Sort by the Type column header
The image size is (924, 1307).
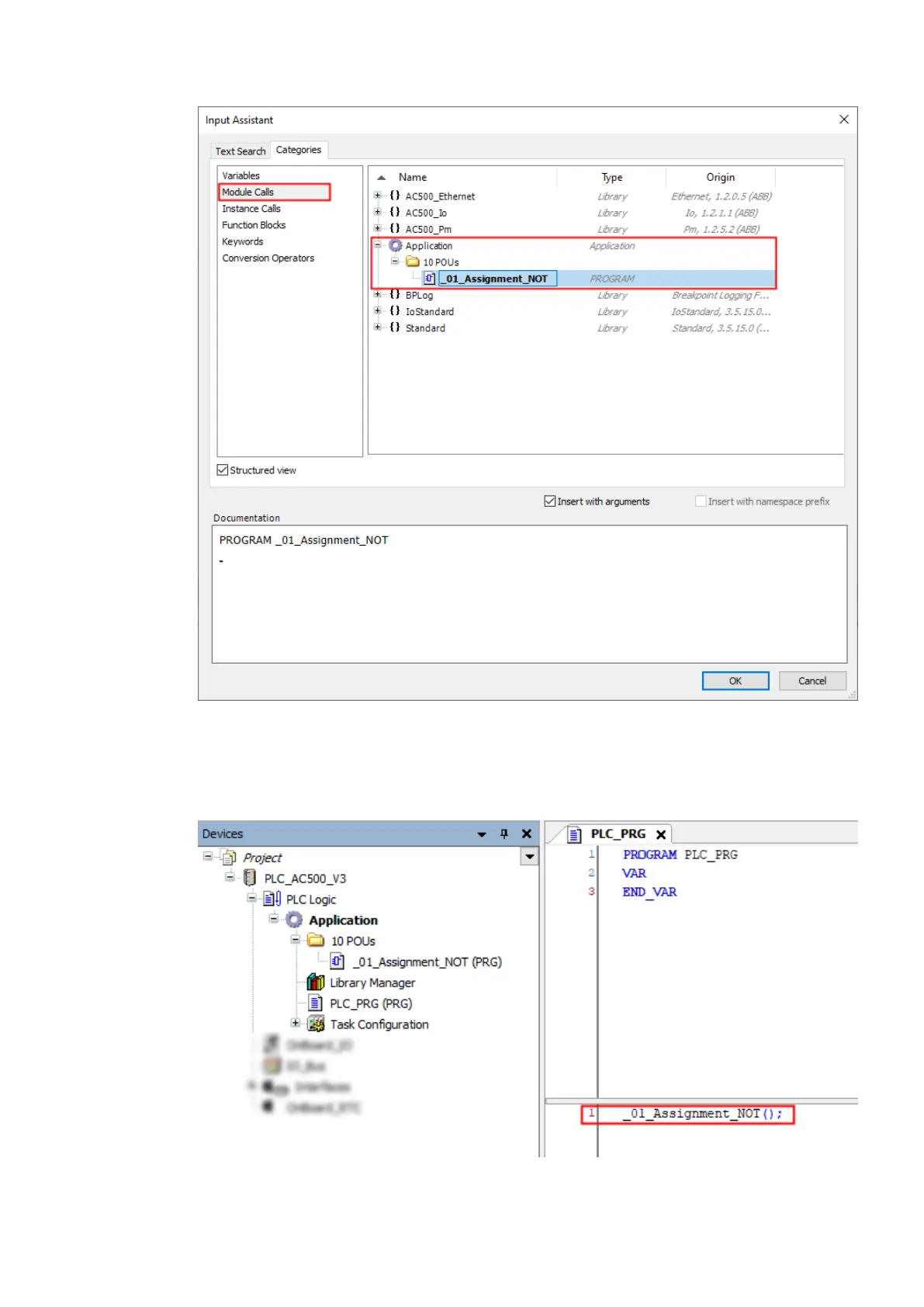611,177
